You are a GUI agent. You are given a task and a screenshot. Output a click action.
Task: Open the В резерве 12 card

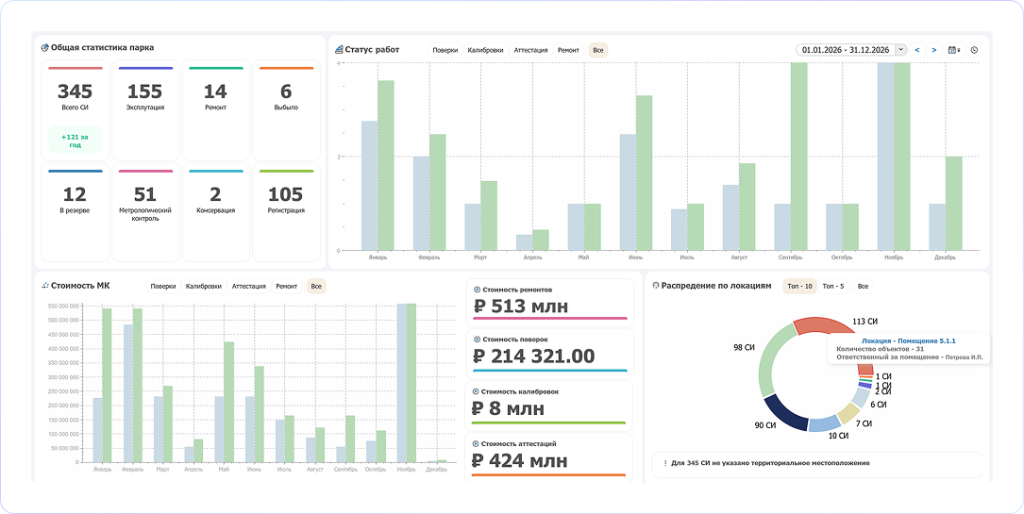tap(75, 213)
